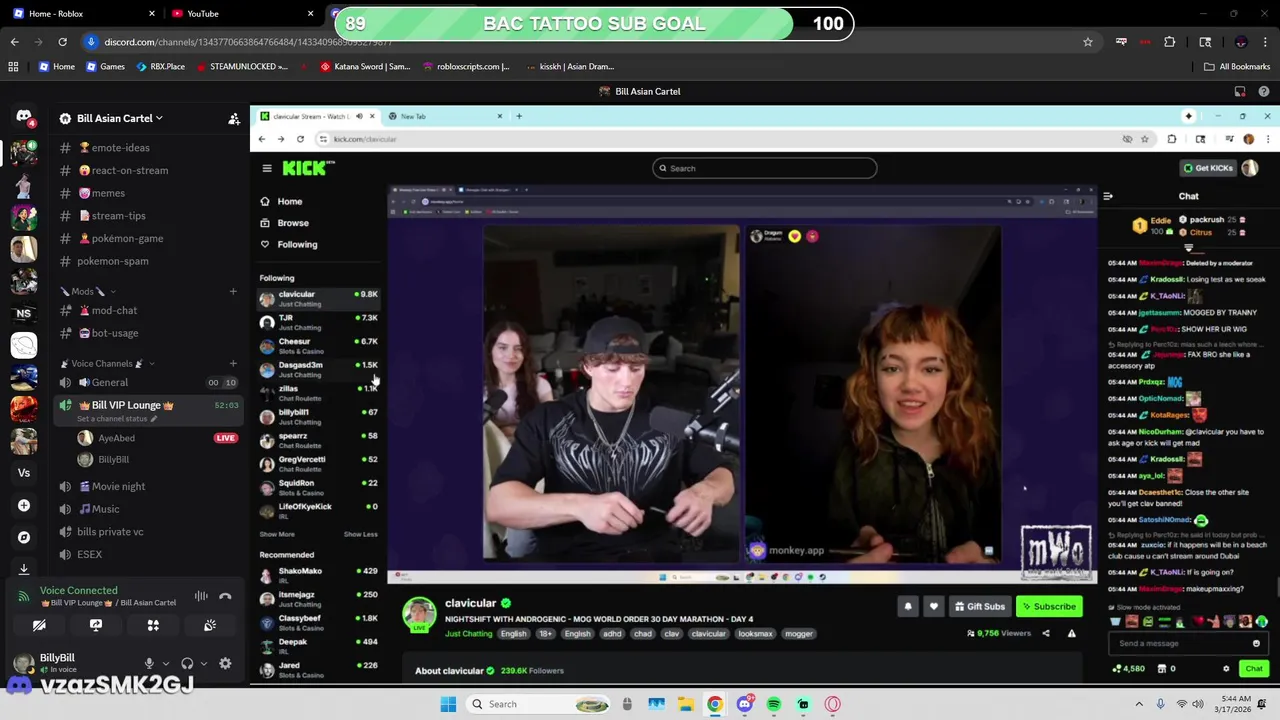Open Discord user settings gear

(x=225, y=663)
